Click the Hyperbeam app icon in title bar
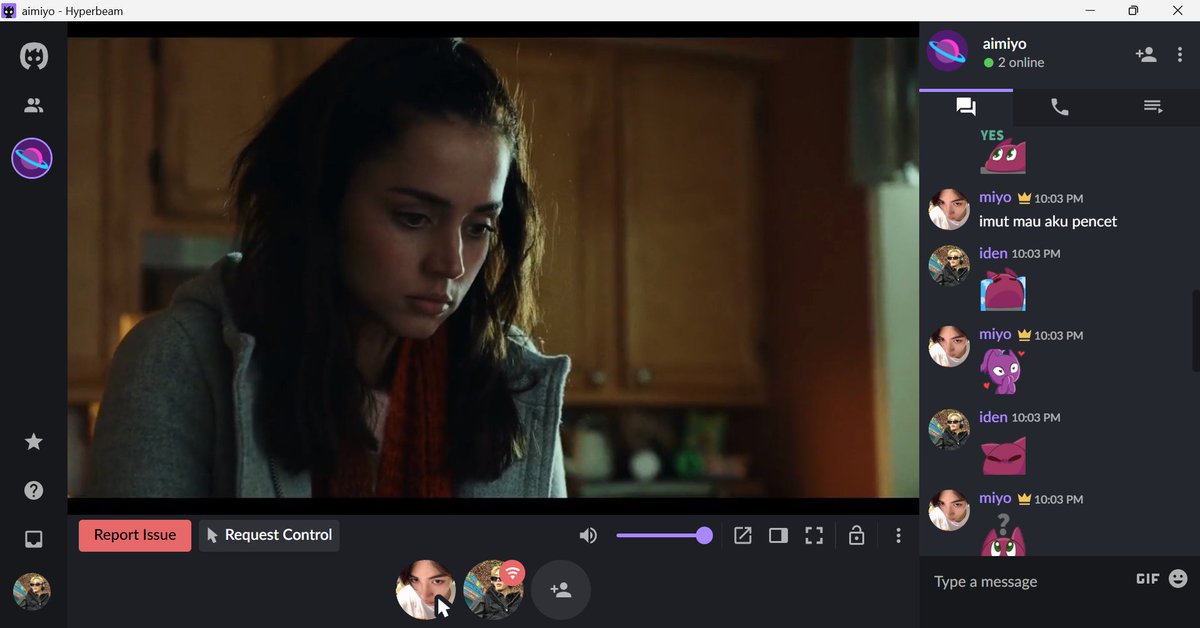The width and height of the screenshot is (1200, 628). [x=9, y=10]
